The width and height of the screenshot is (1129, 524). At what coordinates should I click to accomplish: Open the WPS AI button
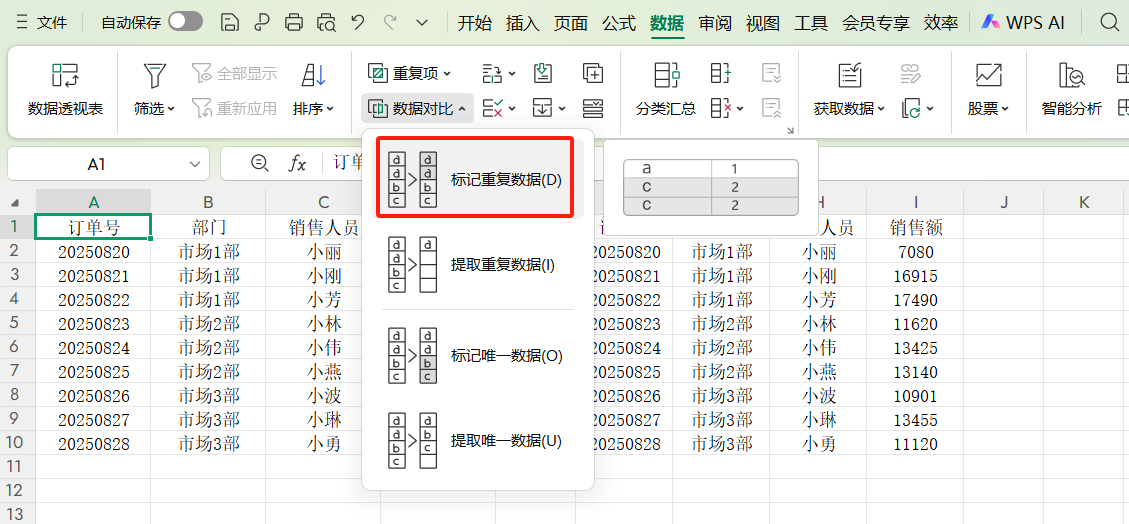(1023, 22)
